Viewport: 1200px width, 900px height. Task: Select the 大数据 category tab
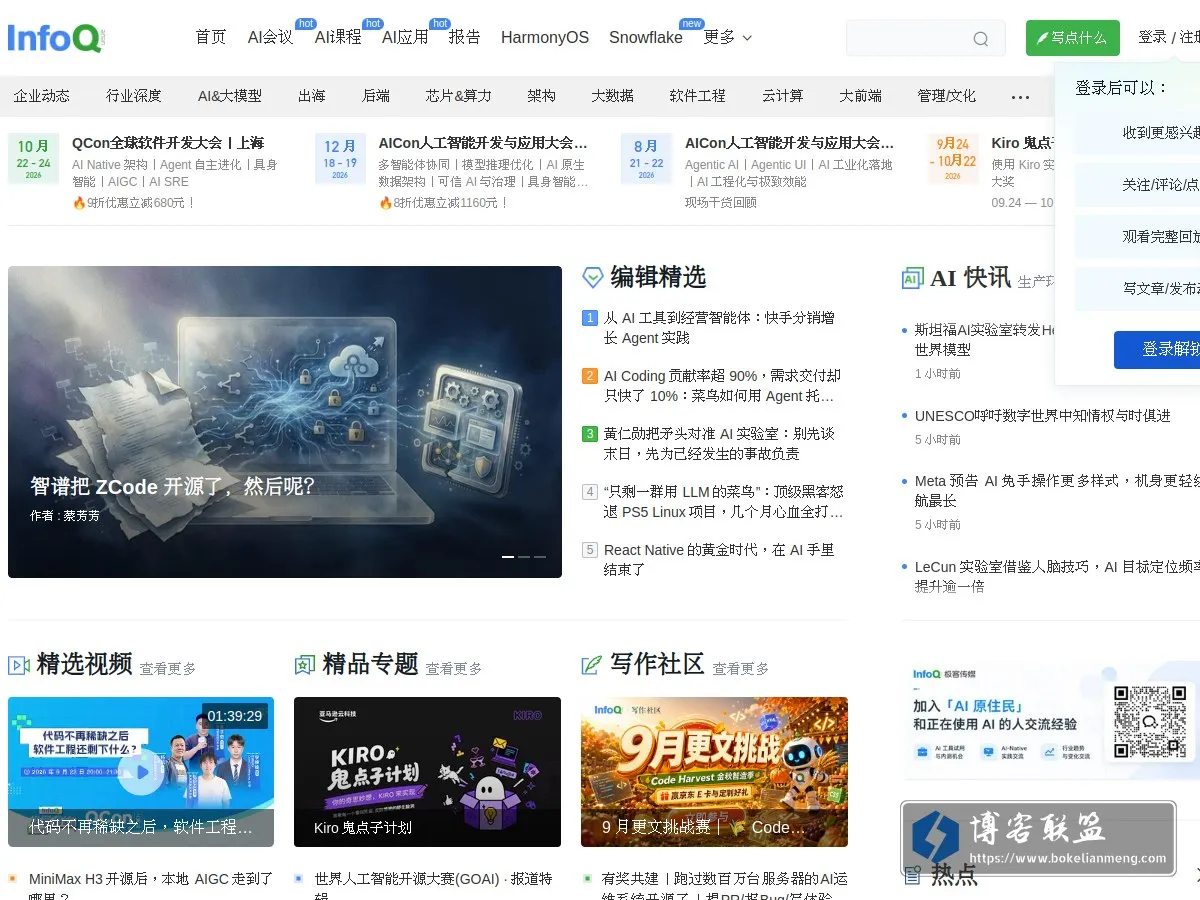[x=612, y=96]
